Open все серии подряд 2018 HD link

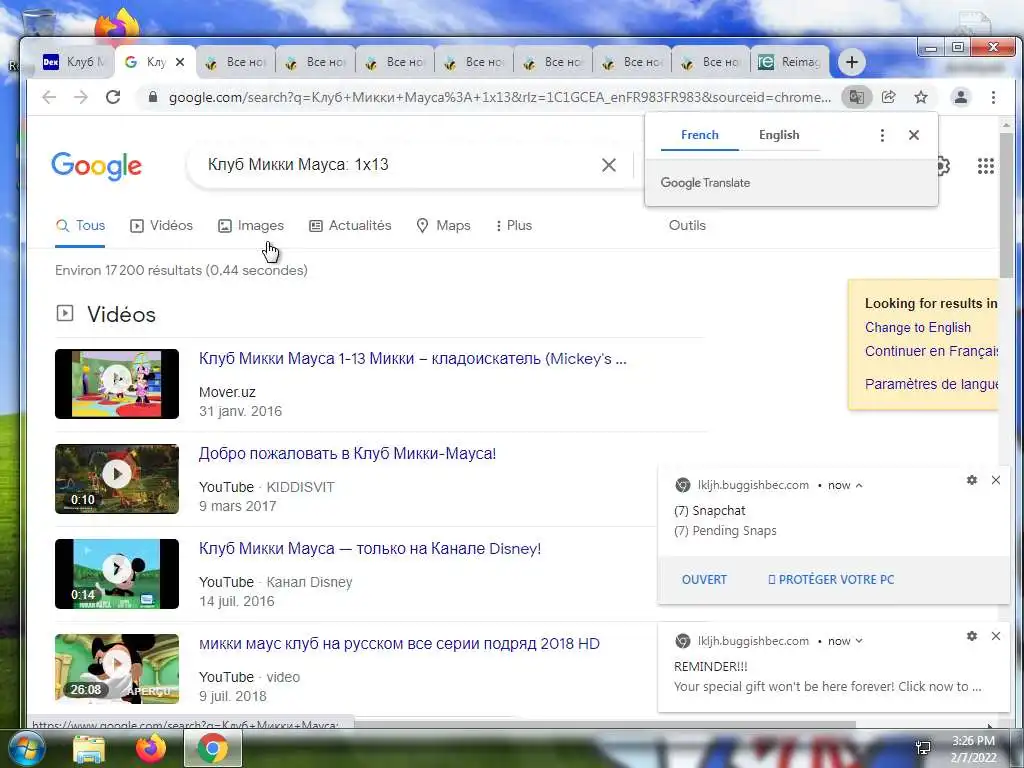click(x=399, y=644)
